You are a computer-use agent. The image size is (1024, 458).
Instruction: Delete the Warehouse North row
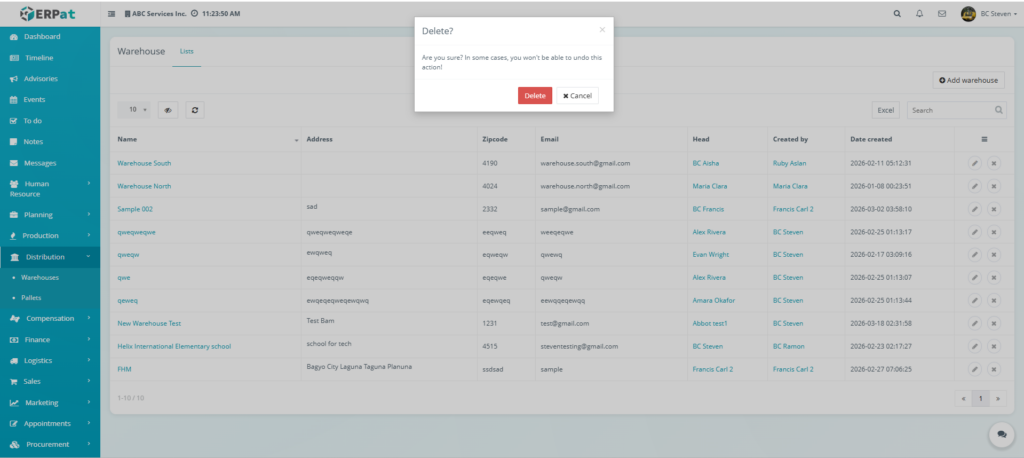pos(994,186)
